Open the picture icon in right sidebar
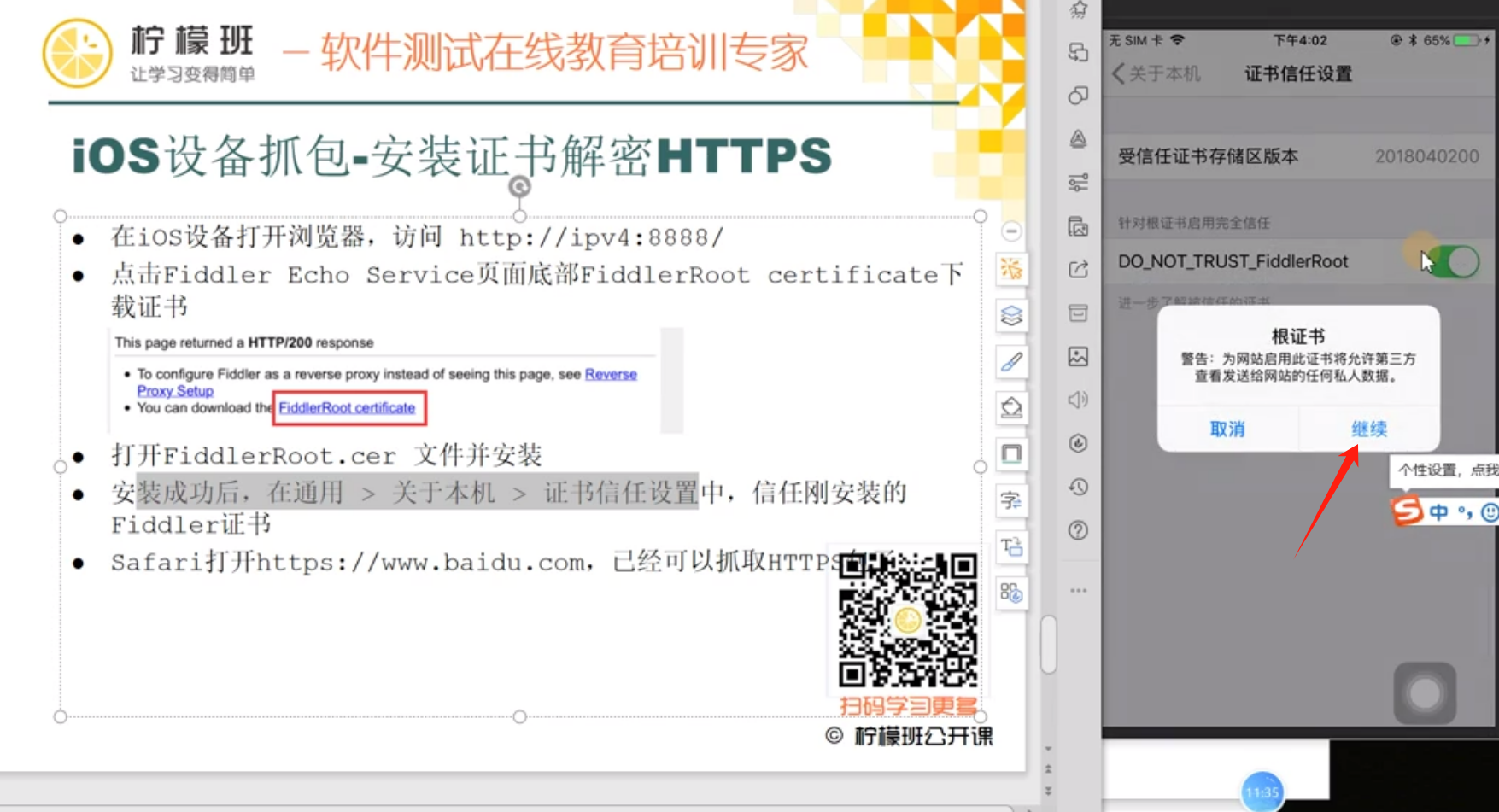Image resolution: width=1499 pixels, height=812 pixels. coord(1078,357)
